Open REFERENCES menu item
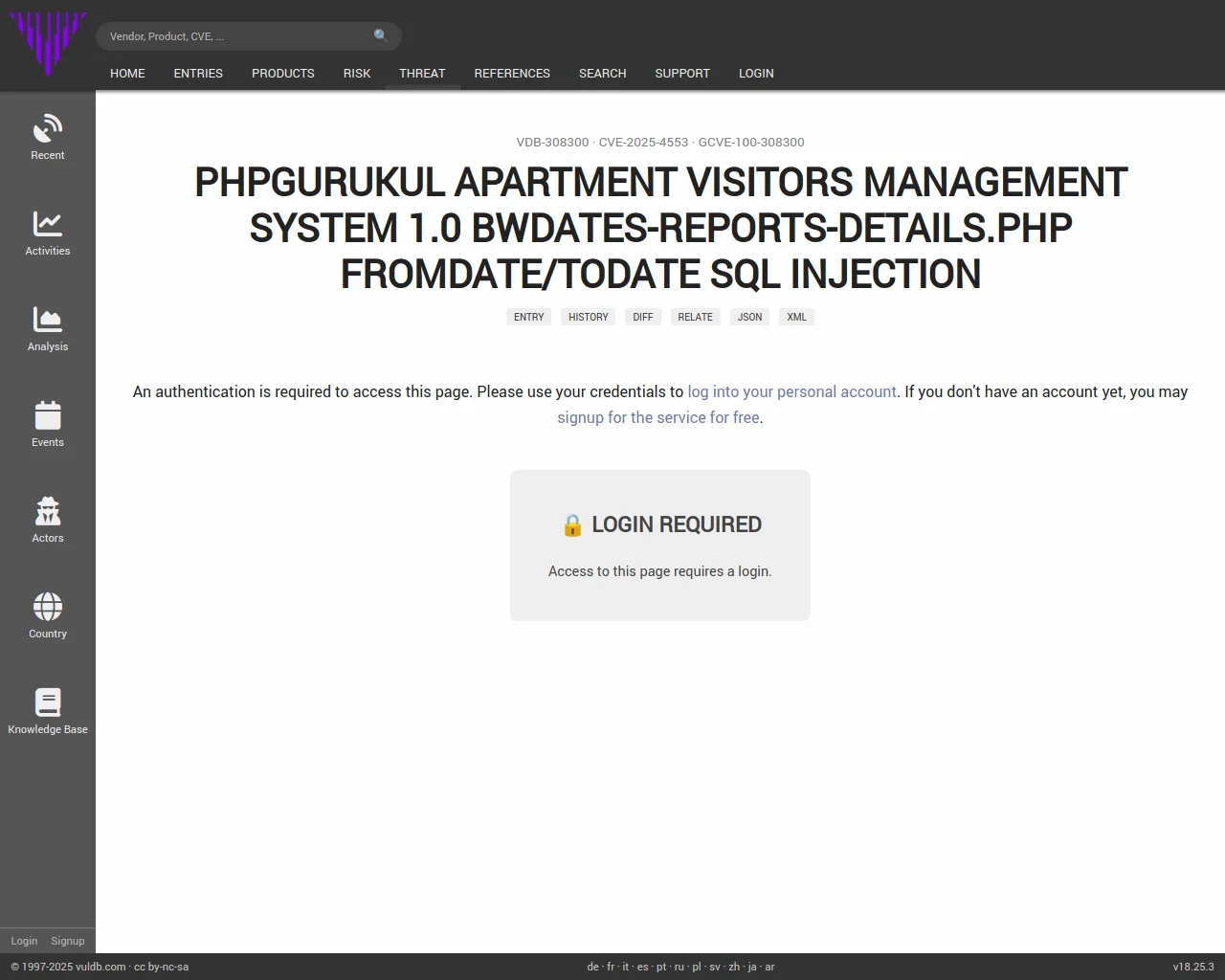The width and height of the screenshot is (1225, 980). point(512,74)
